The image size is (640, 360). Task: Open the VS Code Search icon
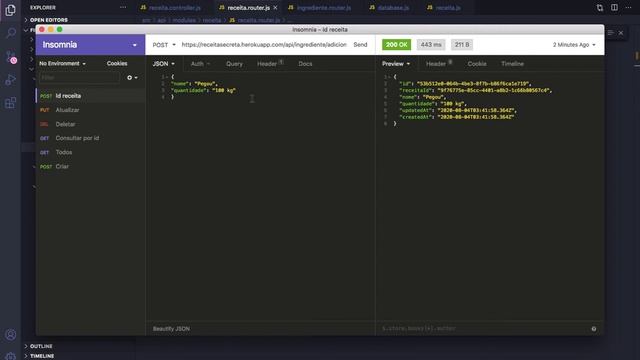tap(11, 33)
